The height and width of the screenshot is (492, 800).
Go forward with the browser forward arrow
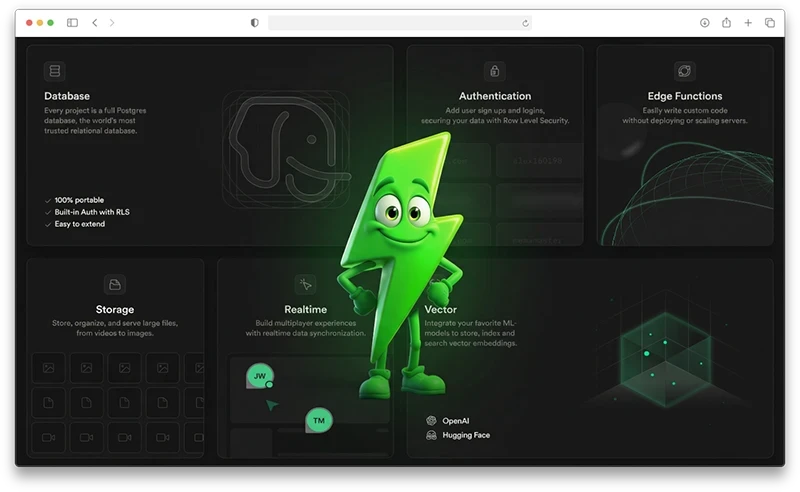[112, 23]
